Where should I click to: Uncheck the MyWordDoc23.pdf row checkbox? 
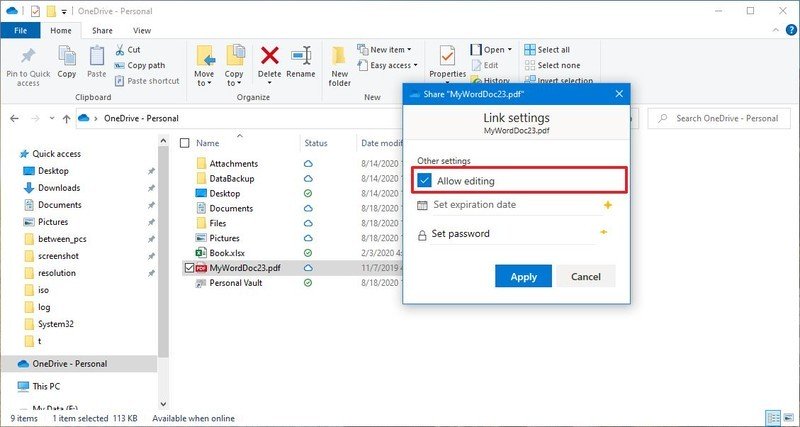189,268
